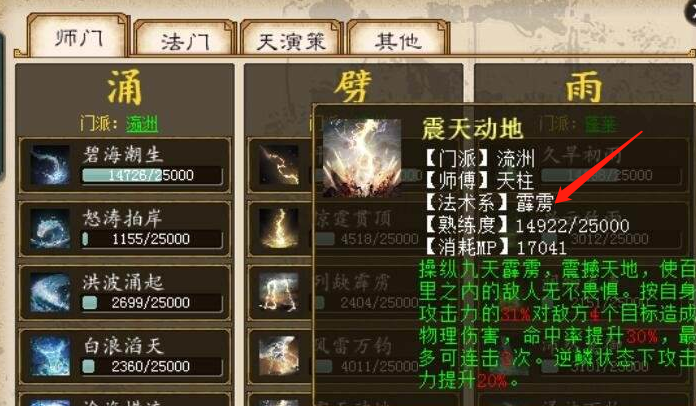This screenshot has height=406, width=696.
Task: Select the 碧海潮生 skill icon
Action: [x=50, y=165]
